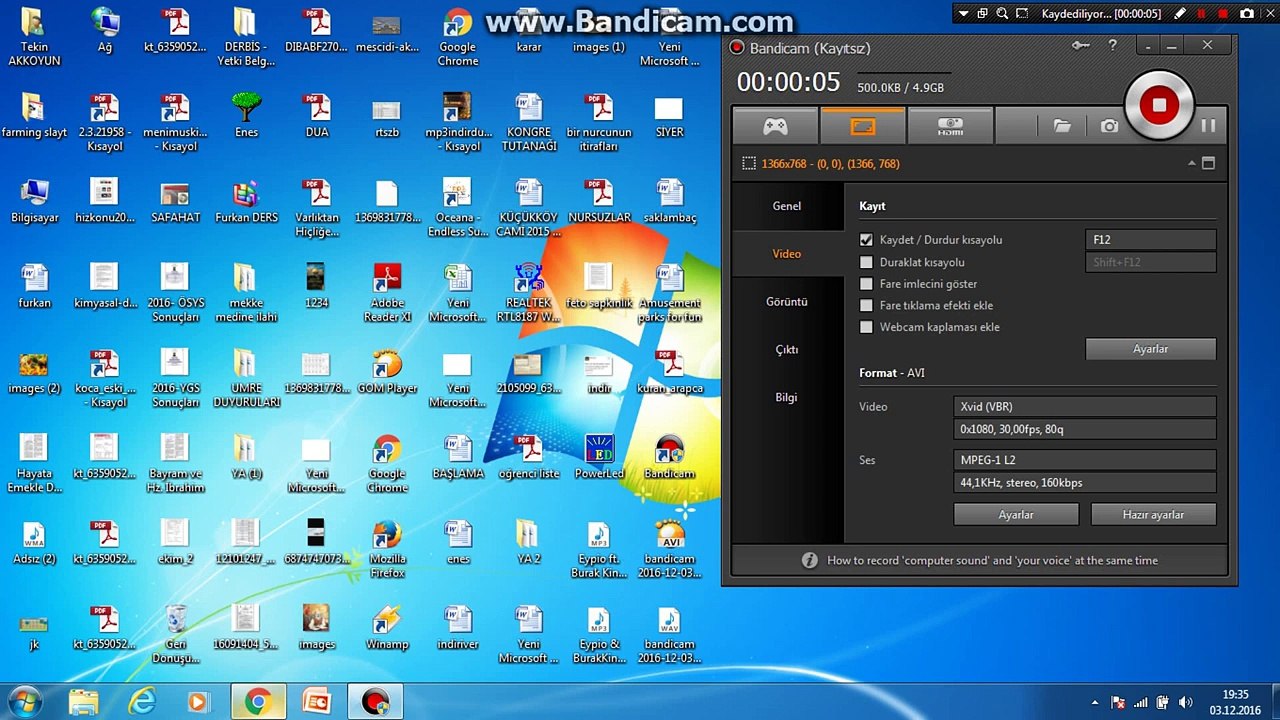Click the camera icon on top recording bar
This screenshot has height=720, width=1280.
1247,14
